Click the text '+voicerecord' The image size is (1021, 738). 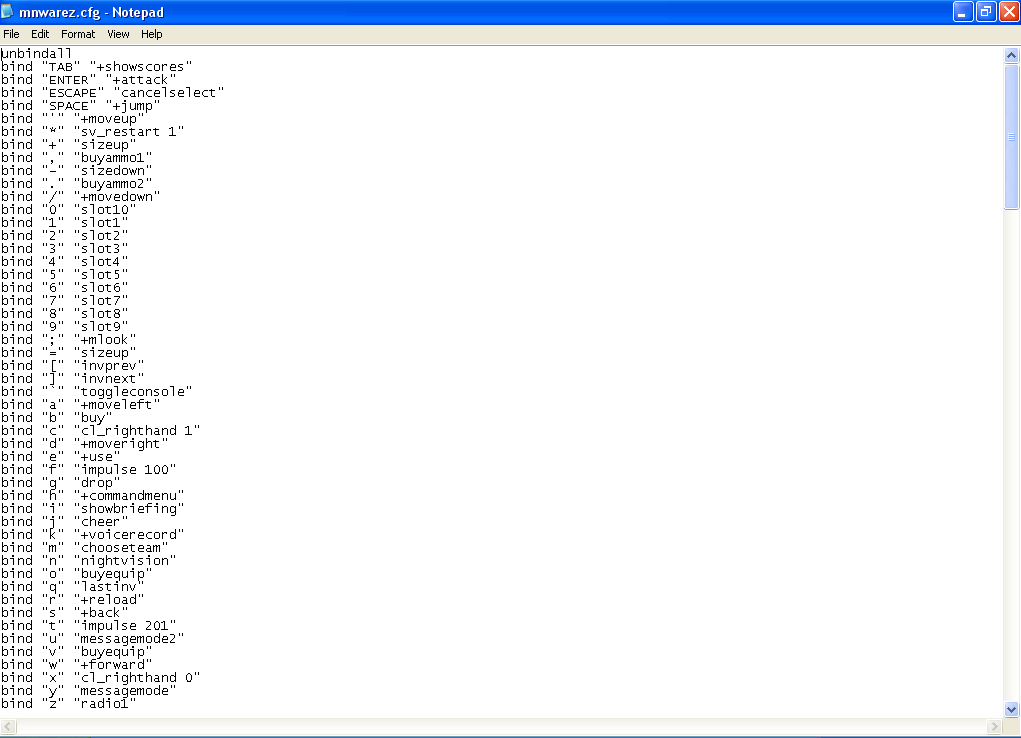[x=129, y=535]
